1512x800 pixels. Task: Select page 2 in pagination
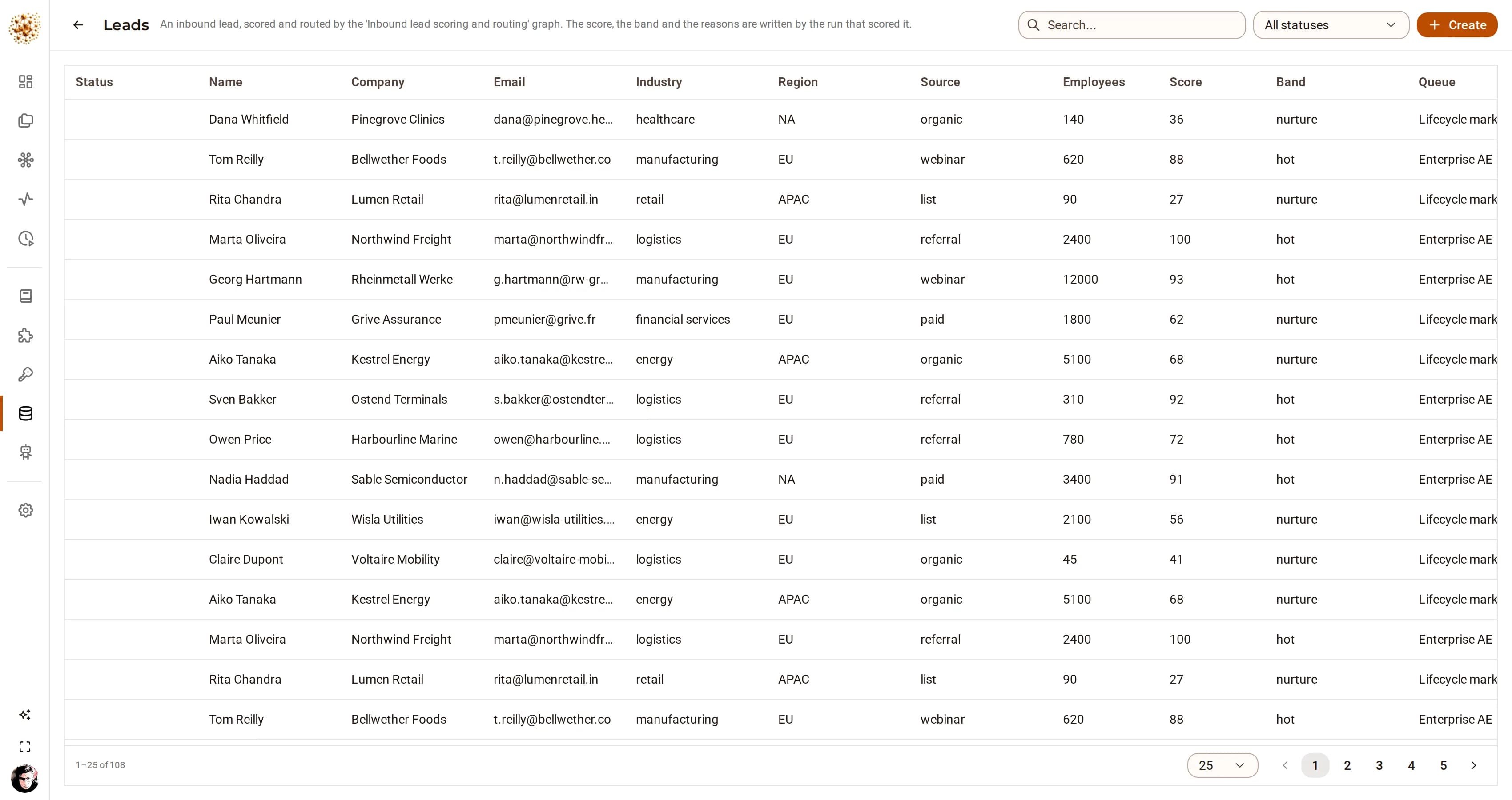click(x=1347, y=765)
